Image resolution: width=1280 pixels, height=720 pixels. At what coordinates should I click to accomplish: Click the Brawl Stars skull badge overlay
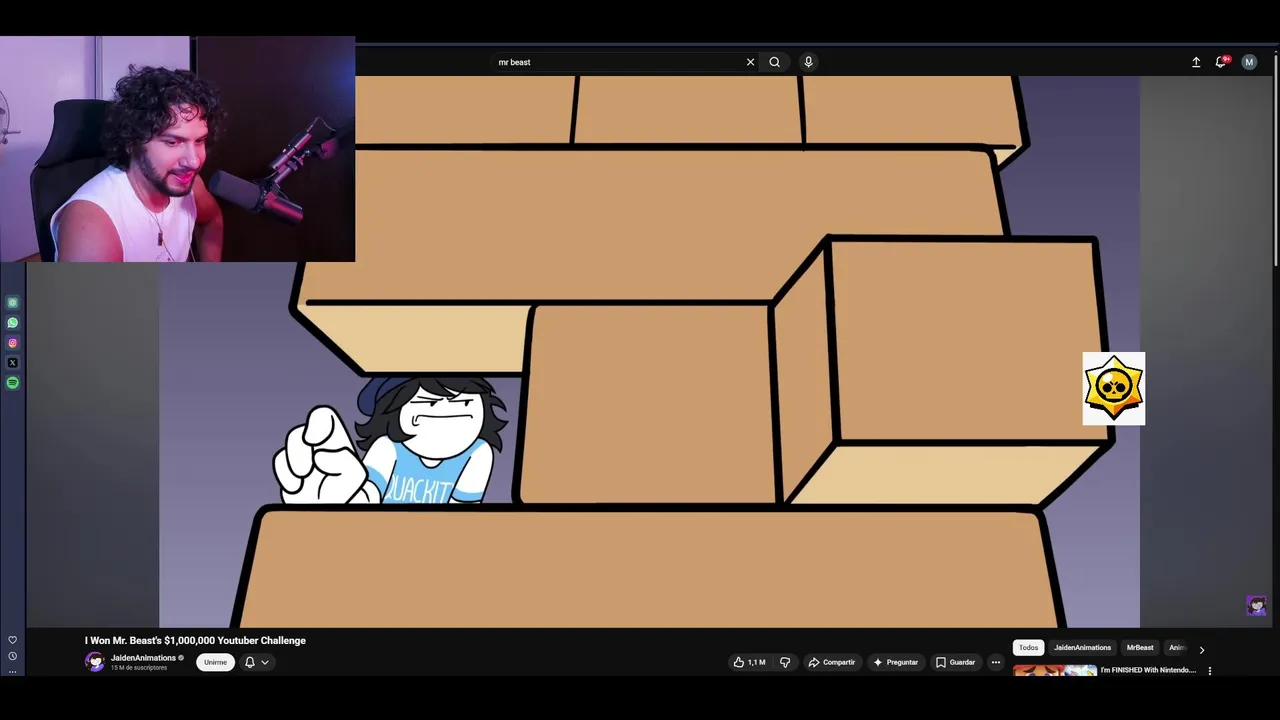tap(1114, 389)
